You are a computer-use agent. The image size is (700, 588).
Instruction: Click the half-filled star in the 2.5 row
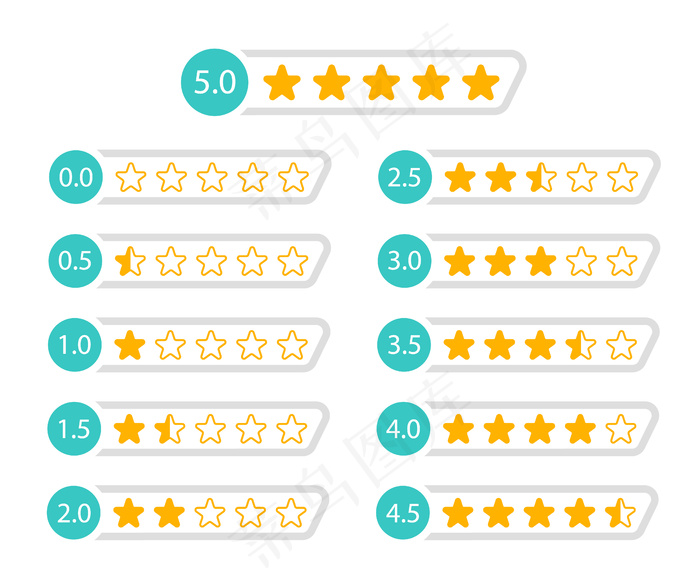click(541, 179)
